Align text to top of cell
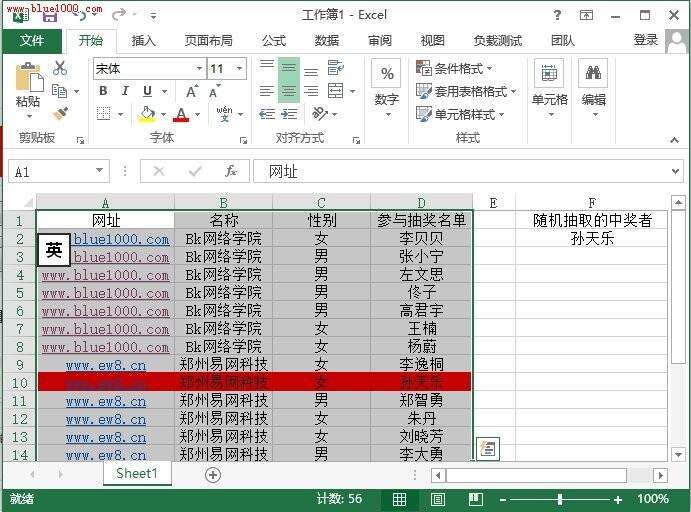Image resolution: width=691 pixels, height=512 pixels. click(267, 67)
